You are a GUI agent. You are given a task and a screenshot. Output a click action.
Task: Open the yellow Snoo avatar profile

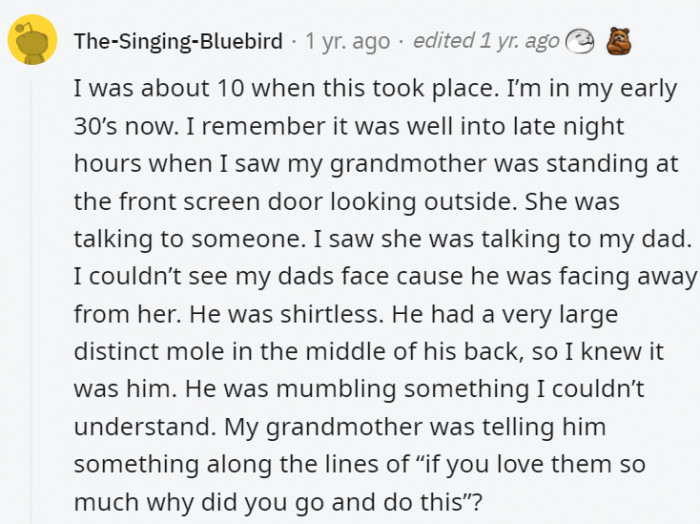(x=33, y=40)
